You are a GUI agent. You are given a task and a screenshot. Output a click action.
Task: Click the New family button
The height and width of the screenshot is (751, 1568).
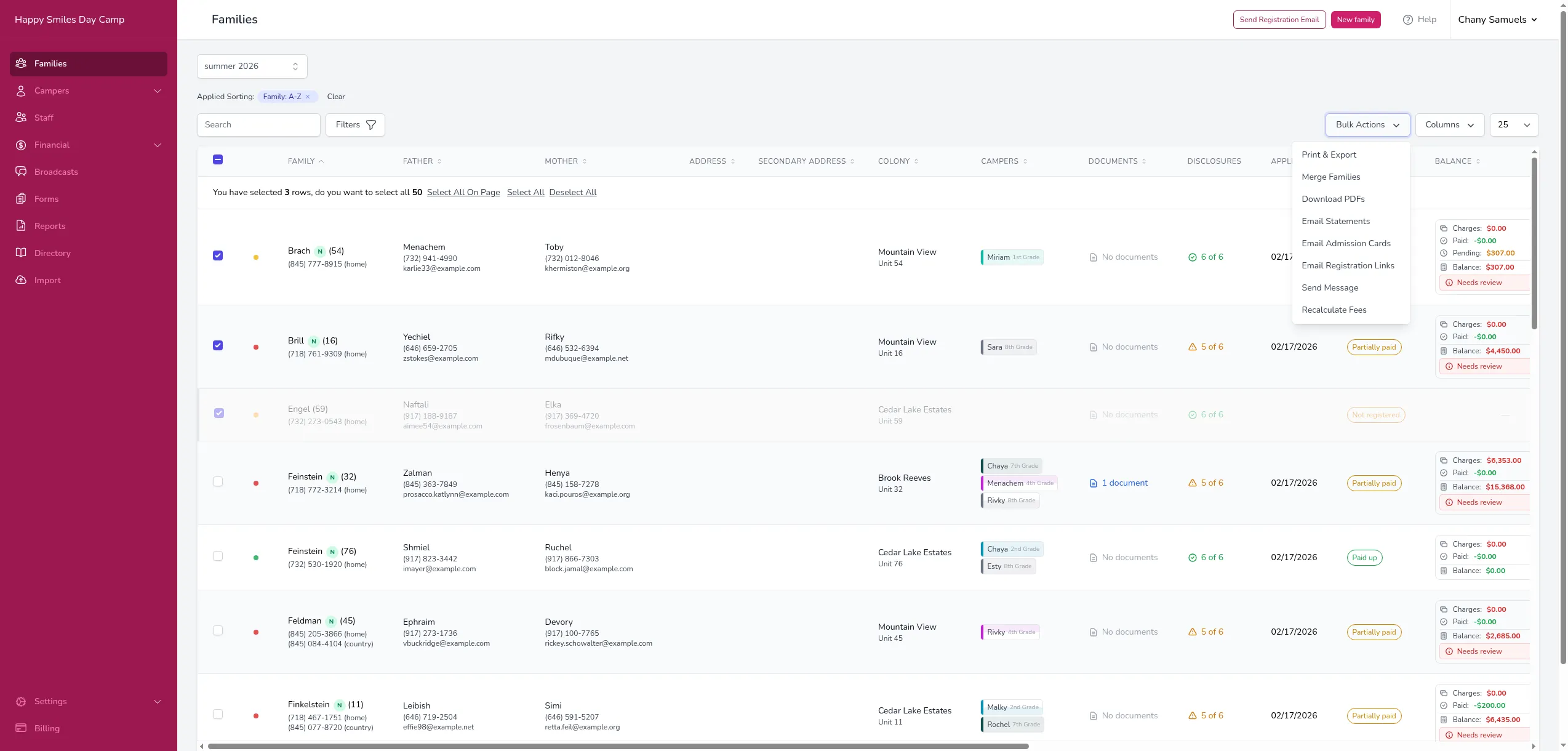click(1356, 20)
